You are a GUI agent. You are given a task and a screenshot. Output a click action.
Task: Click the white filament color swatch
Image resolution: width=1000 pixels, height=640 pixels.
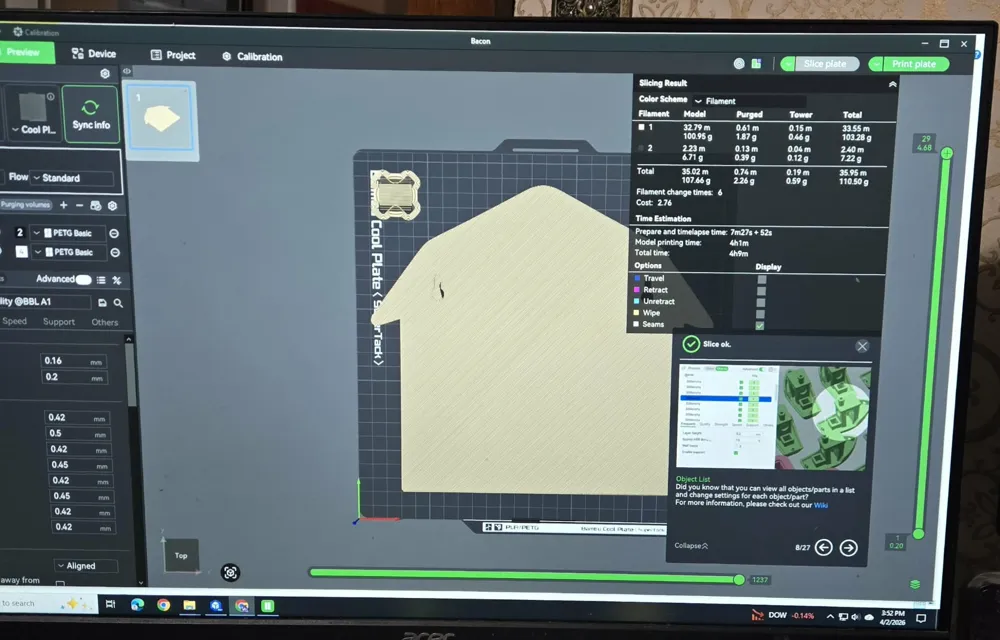tap(21, 252)
